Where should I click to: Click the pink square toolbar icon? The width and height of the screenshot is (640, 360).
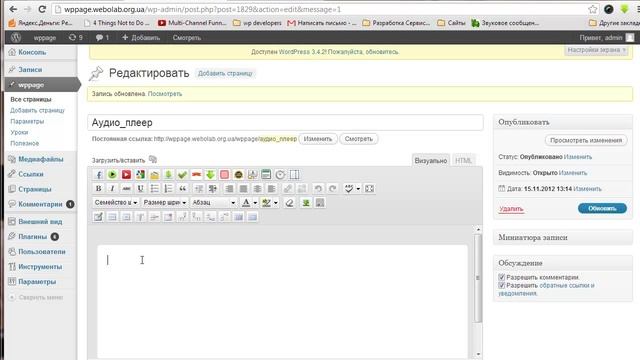click(x=224, y=175)
